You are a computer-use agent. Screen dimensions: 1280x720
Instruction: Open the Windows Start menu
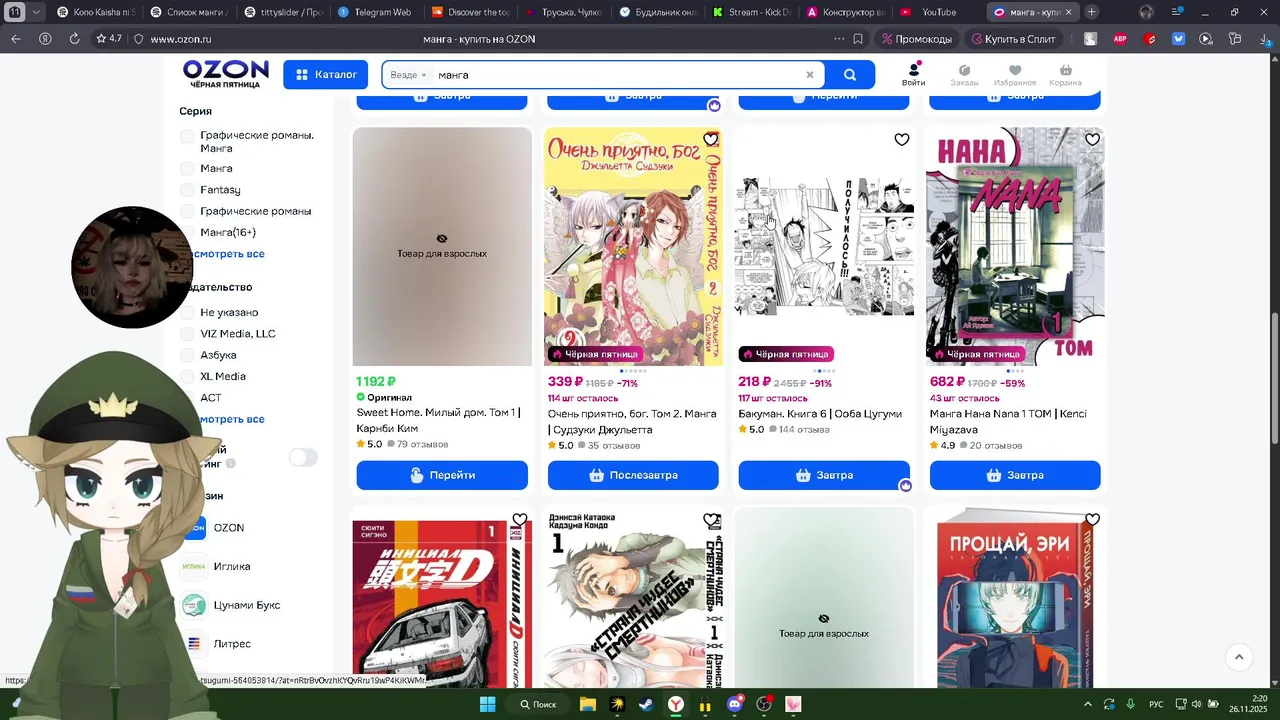[x=487, y=704]
